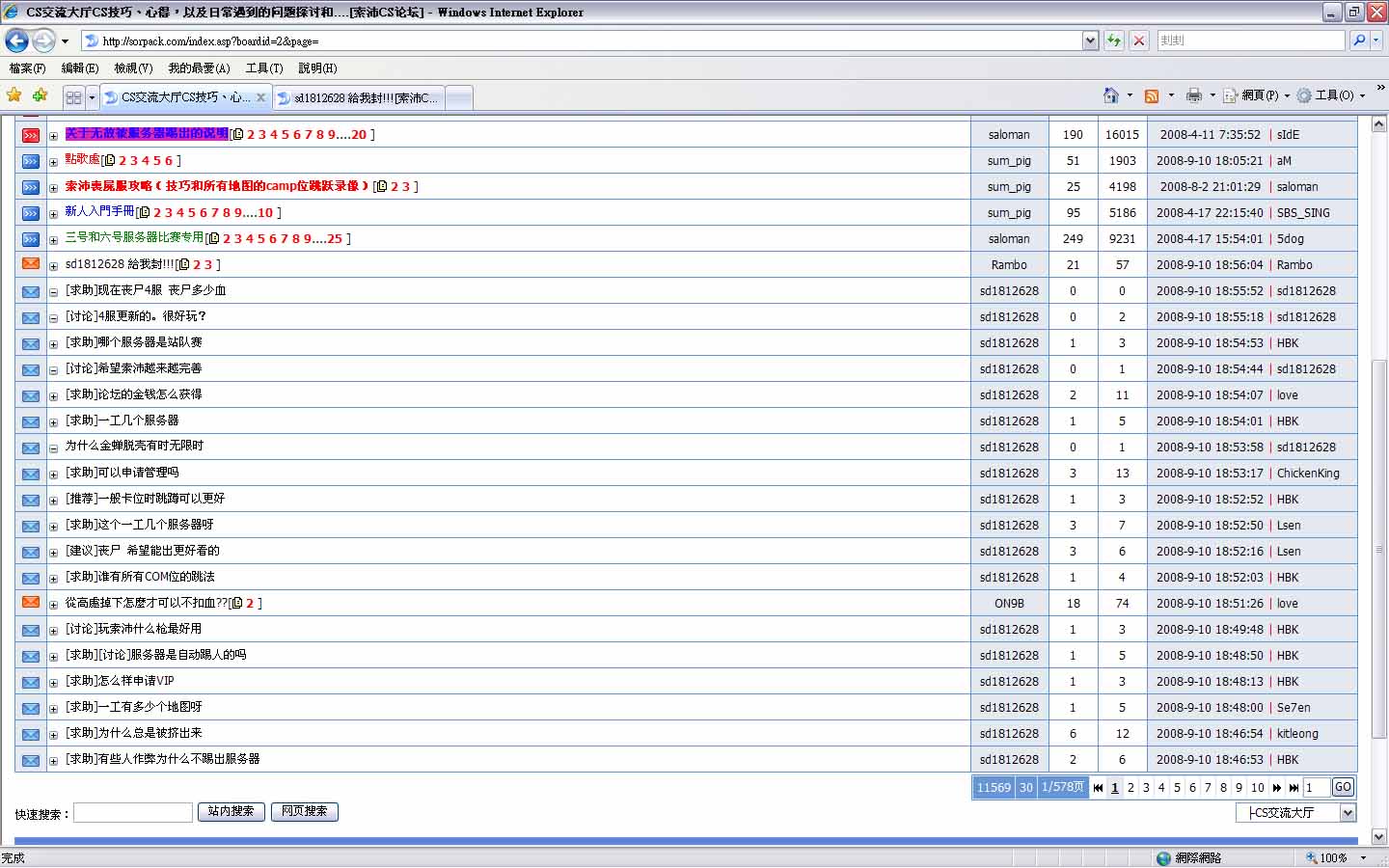Click the vertical scrollbar down arrow
Image resolution: width=1389 pixels, height=868 pixels.
(x=1378, y=837)
